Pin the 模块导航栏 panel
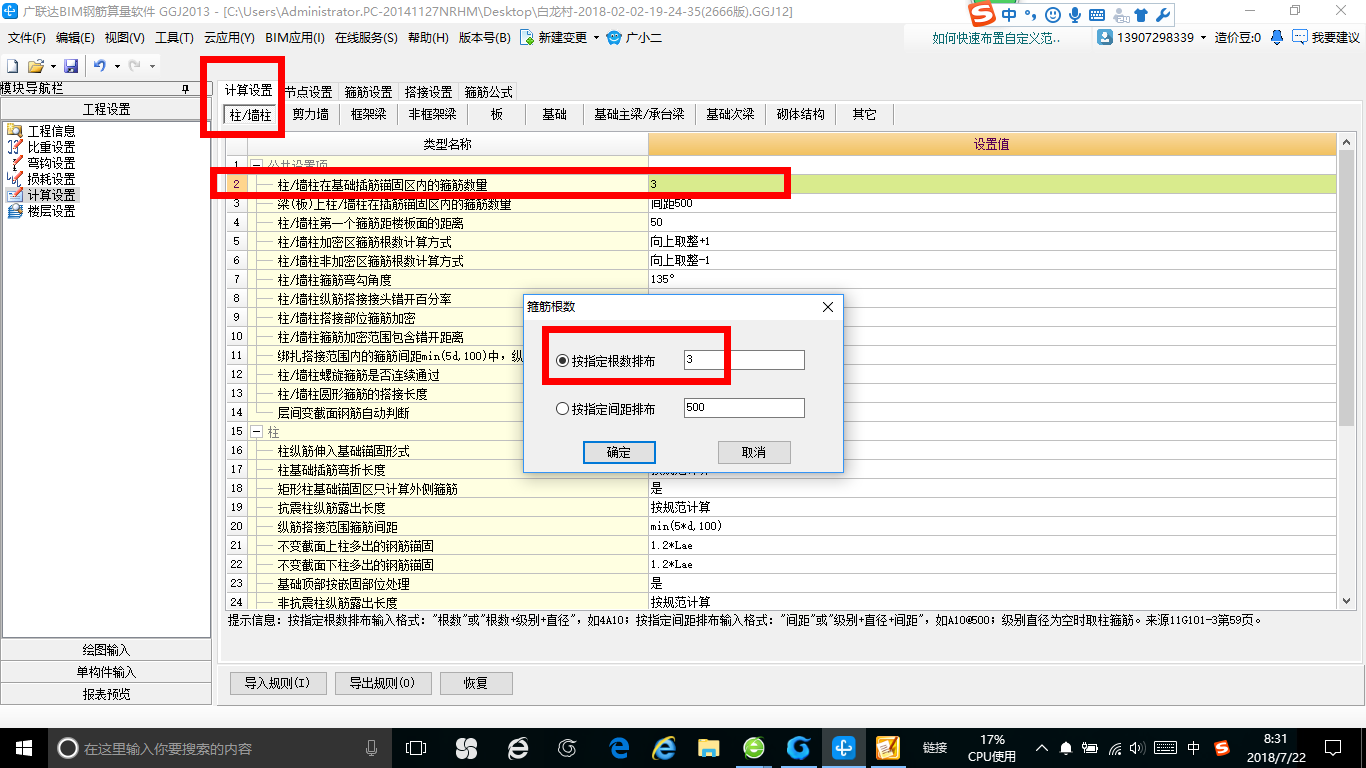 click(185, 89)
